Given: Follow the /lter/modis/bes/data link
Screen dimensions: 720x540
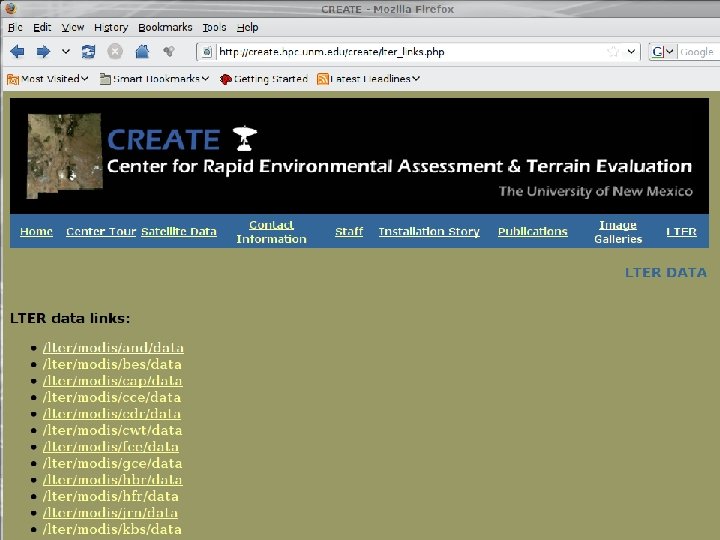Looking at the screenshot, I should point(112,364).
